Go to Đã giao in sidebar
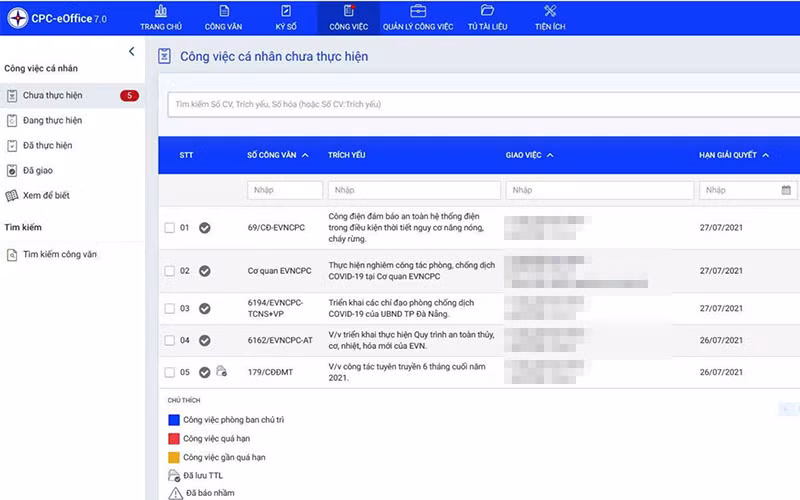800x500 pixels. [x=39, y=170]
